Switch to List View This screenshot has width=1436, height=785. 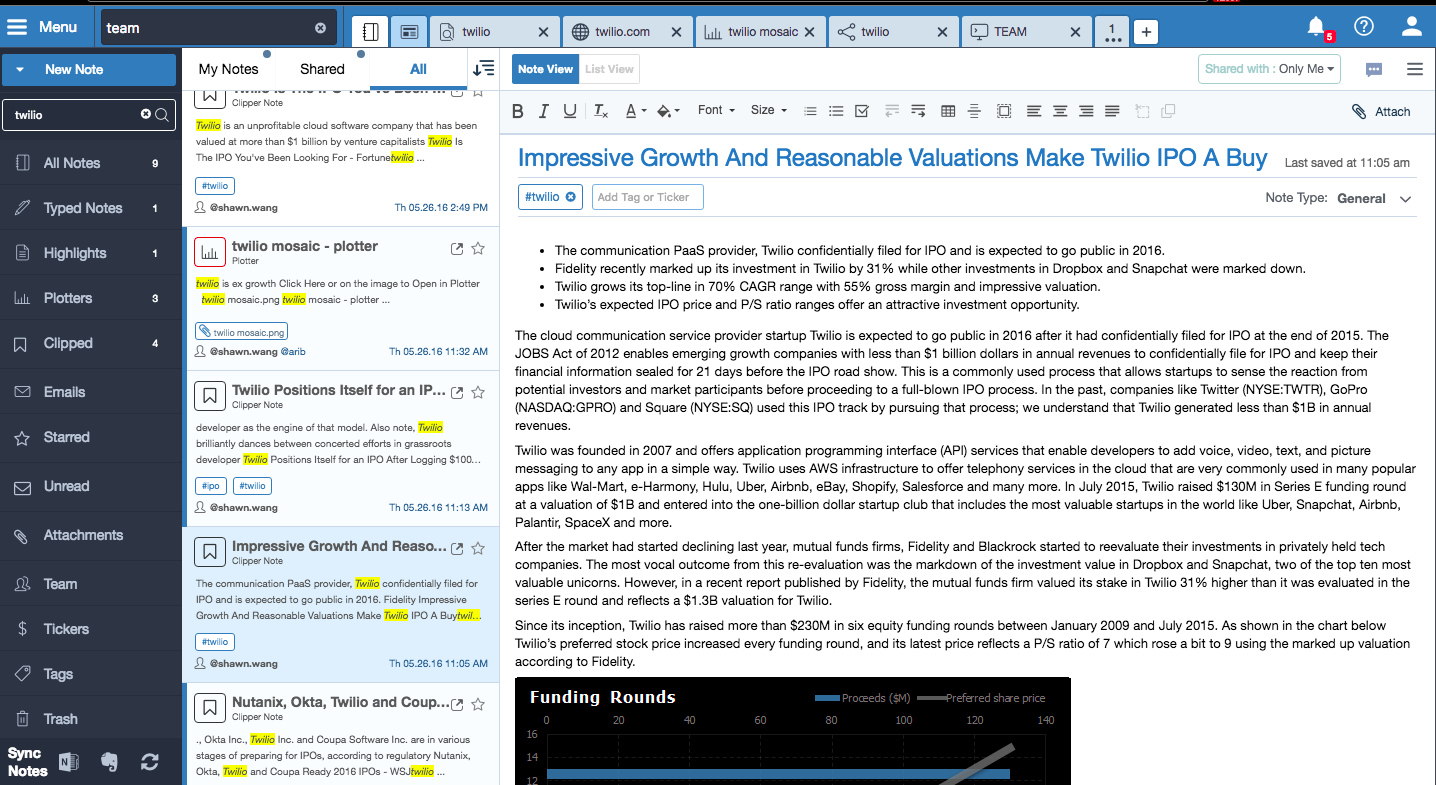coord(609,69)
